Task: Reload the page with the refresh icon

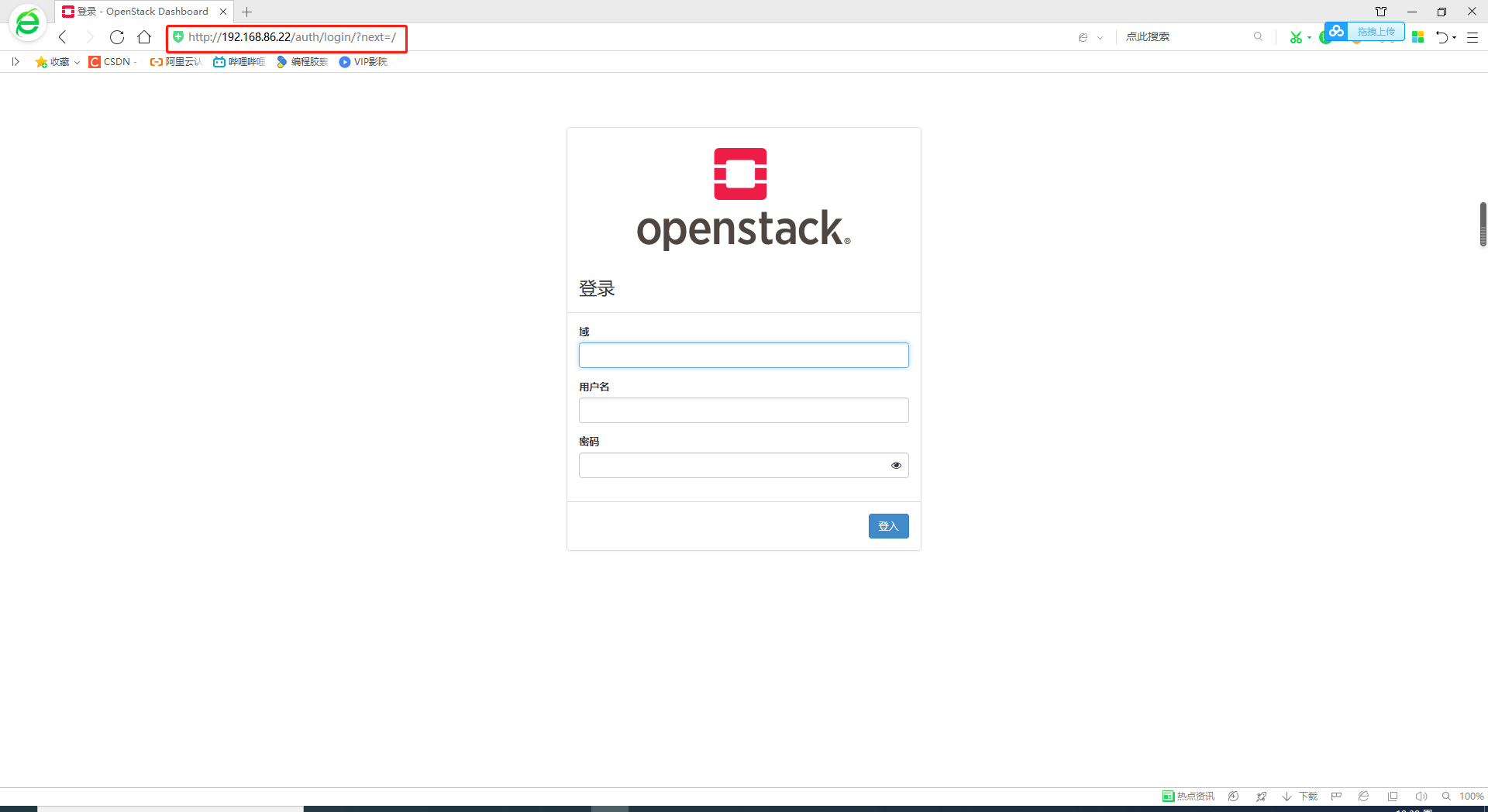Action: 117,37
